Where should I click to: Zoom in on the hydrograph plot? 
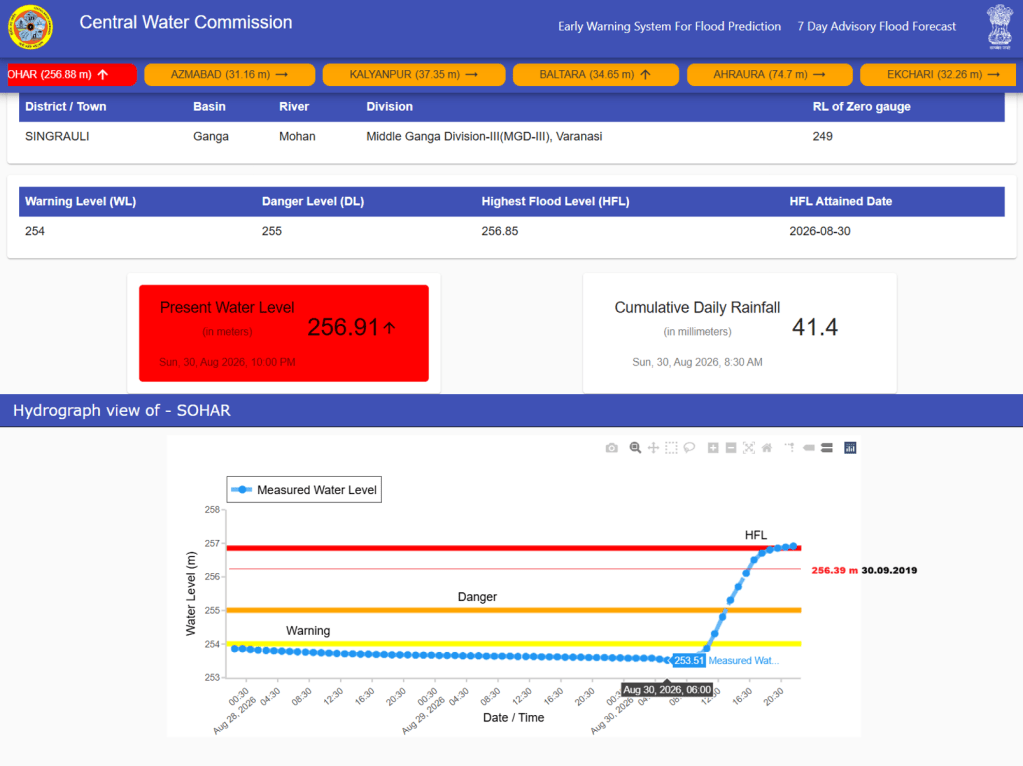(x=713, y=448)
